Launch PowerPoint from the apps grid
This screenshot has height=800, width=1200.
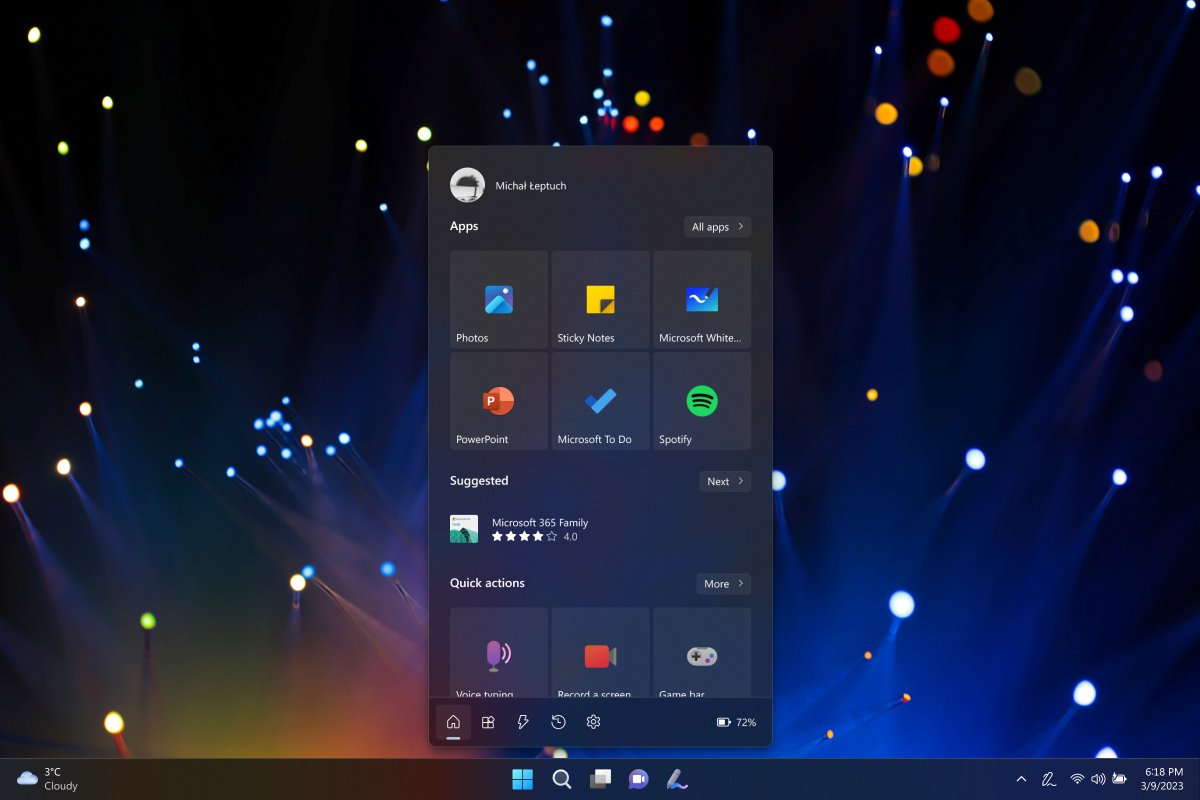point(499,401)
